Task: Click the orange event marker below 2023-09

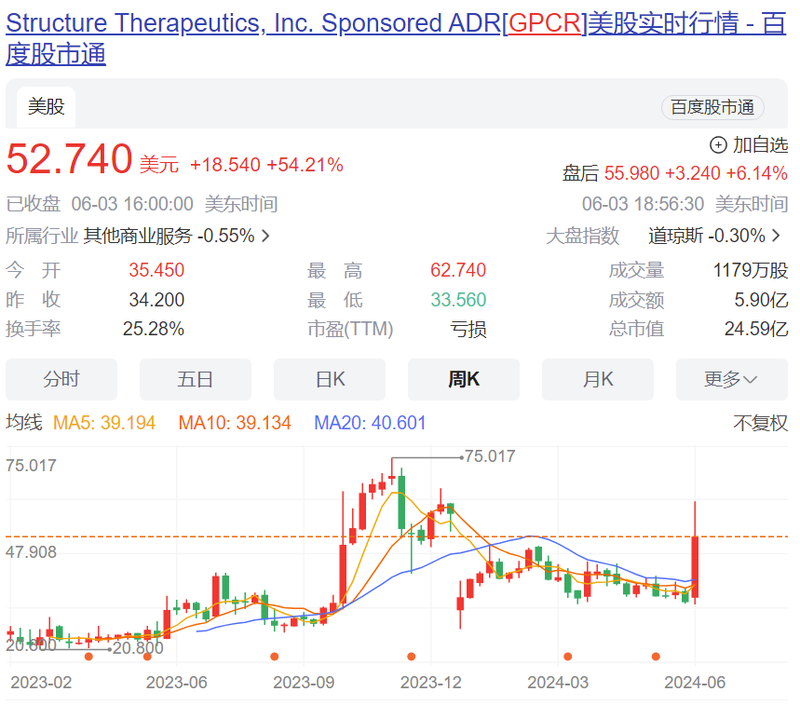Action: (x=274, y=657)
